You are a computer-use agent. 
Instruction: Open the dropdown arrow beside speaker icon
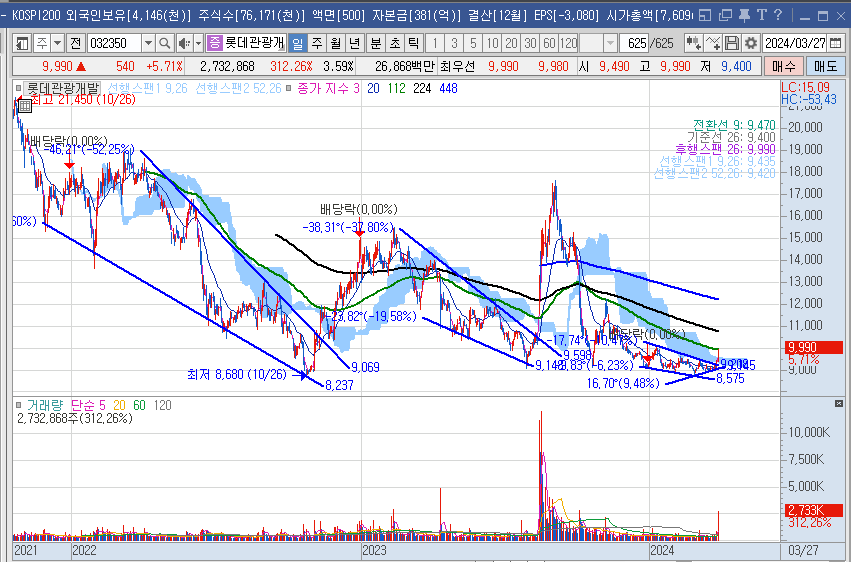click(199, 43)
